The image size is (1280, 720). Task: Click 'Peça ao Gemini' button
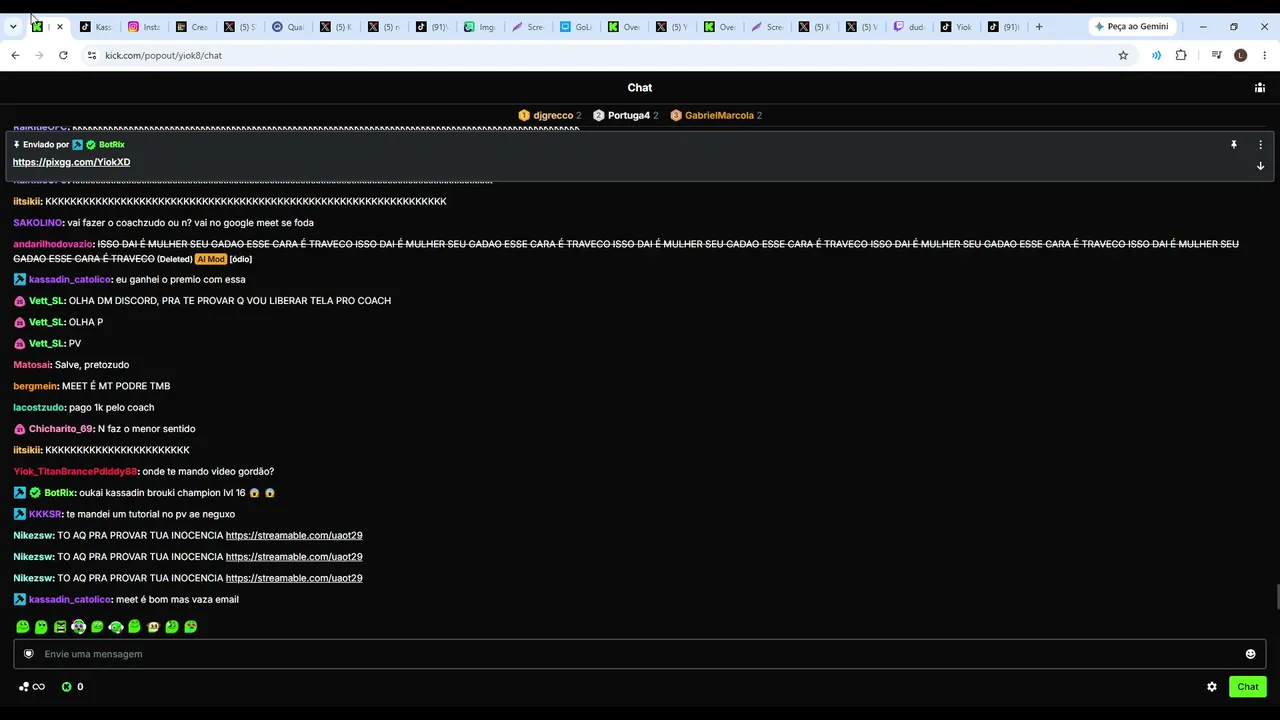tap(1131, 27)
